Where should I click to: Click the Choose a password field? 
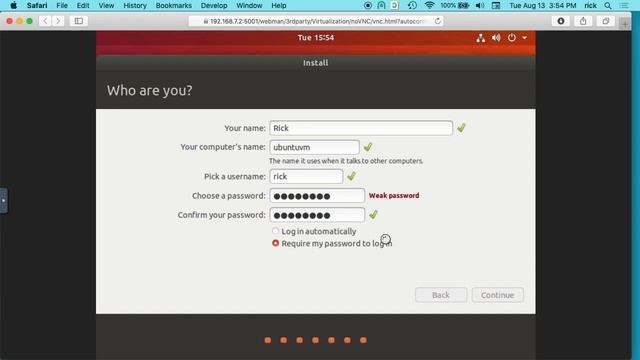317,196
